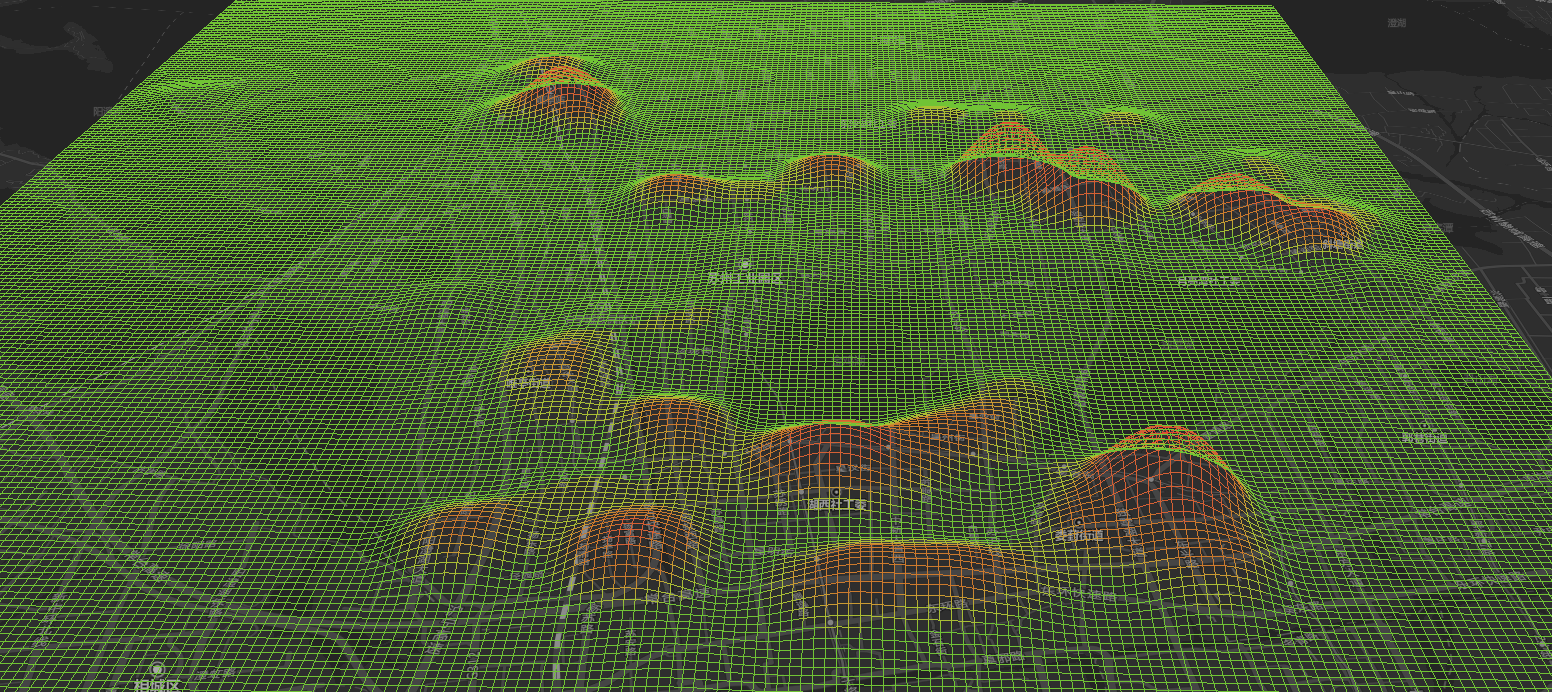Click the 湖西社工委 map label
Screen dimensions: 1552x692
[836, 505]
